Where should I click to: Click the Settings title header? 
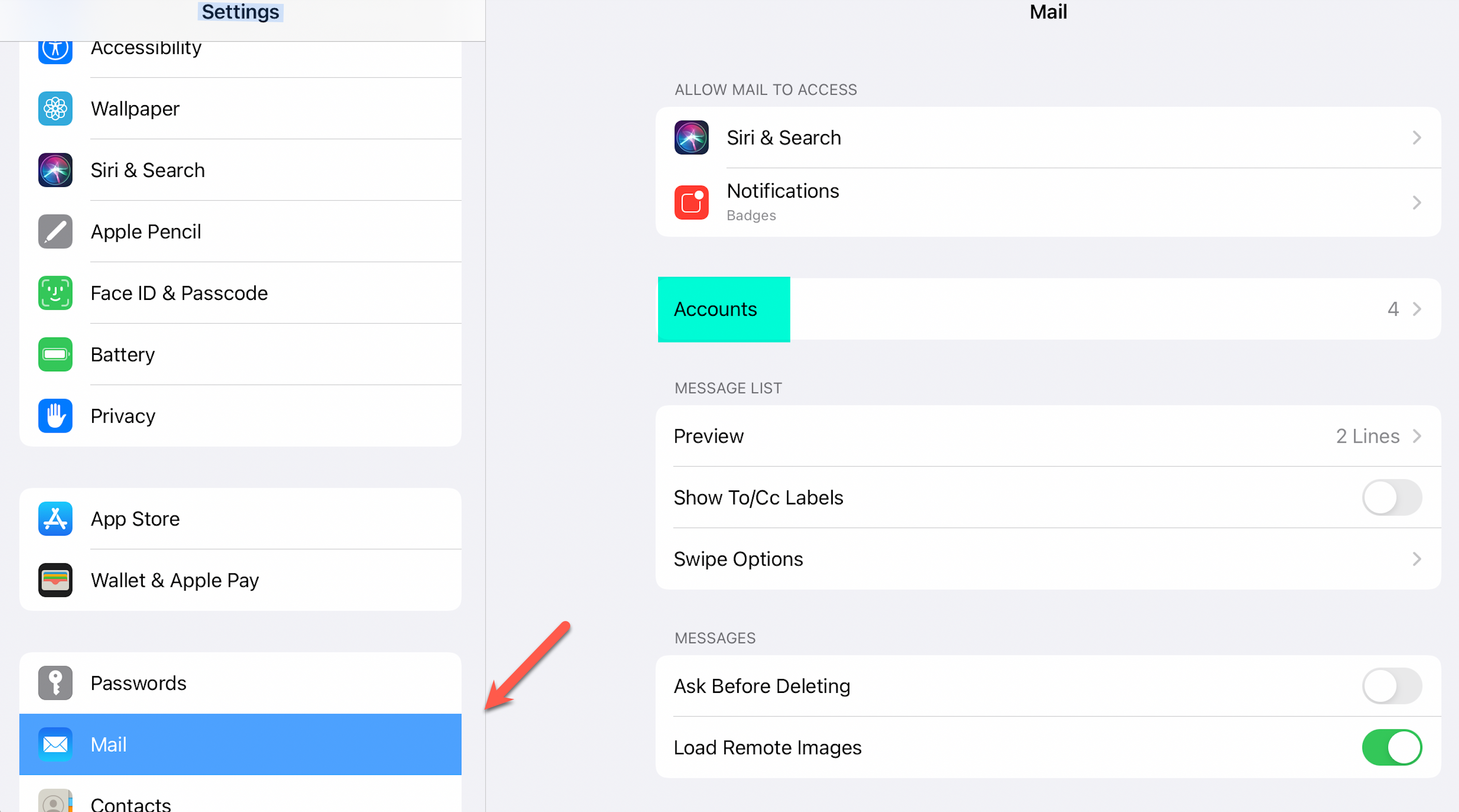[x=240, y=12]
